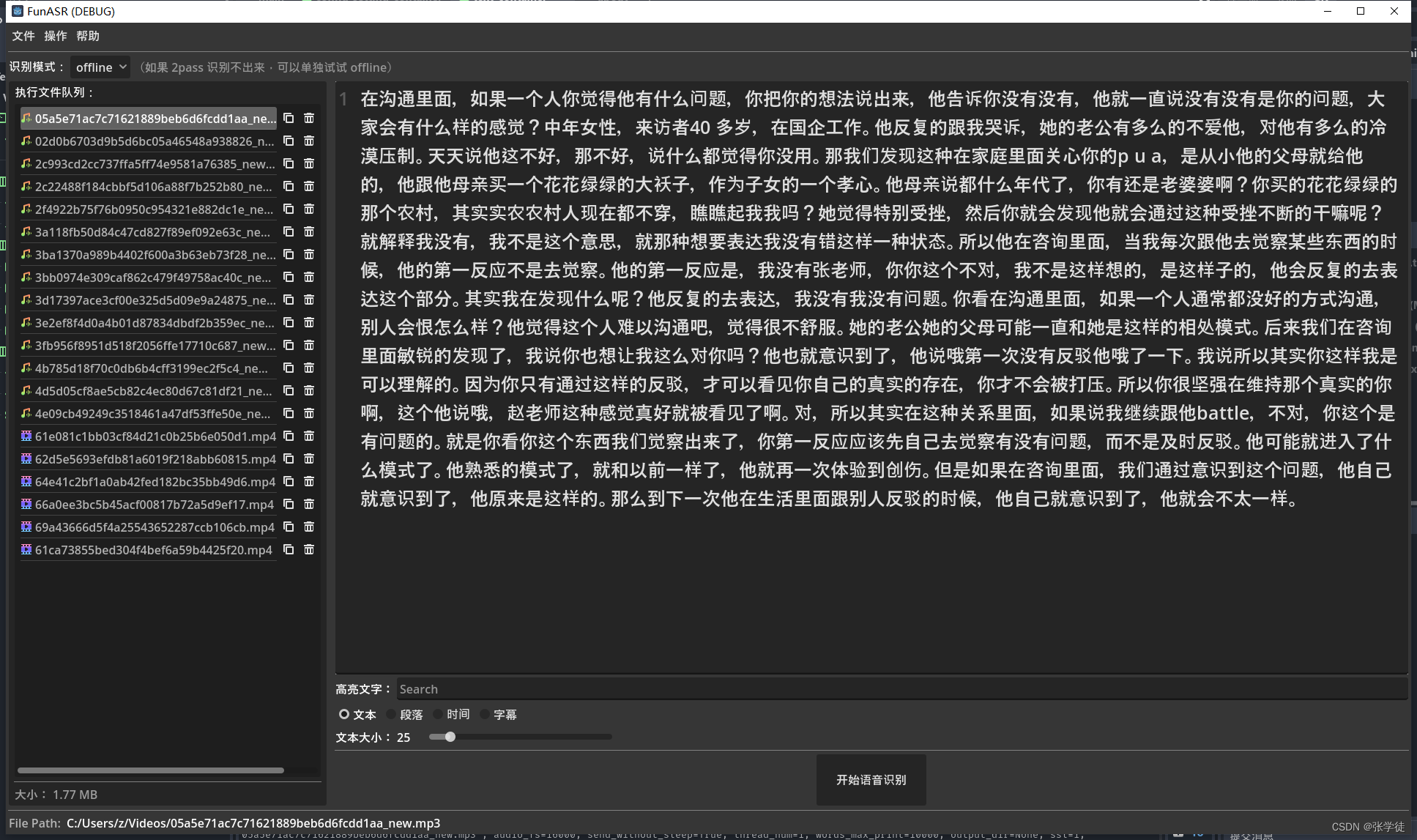Screen dimensions: 1417x840
Task: Click the copy icon for 61ca73855b file
Action: pos(289,549)
